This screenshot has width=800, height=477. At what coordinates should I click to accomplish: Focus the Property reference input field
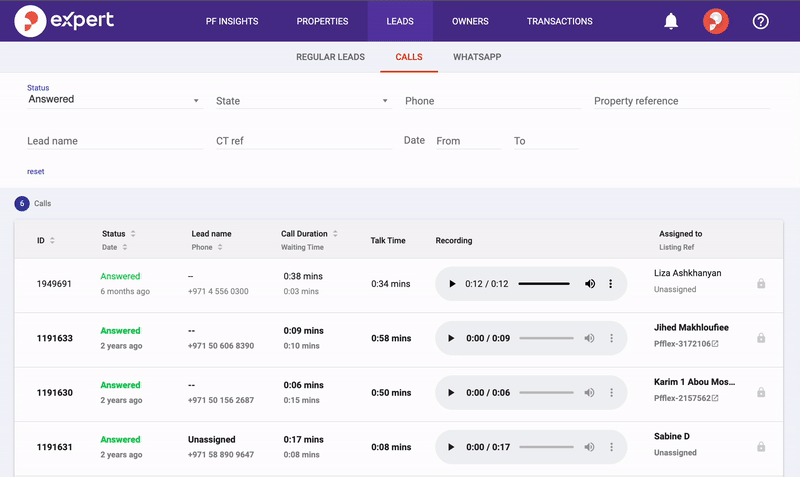(681, 101)
